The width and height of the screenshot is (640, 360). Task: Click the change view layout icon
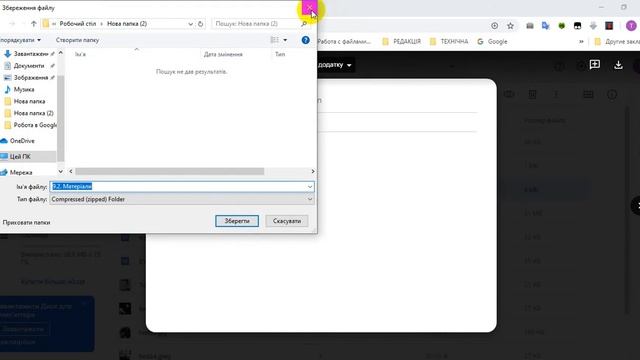click(275, 40)
